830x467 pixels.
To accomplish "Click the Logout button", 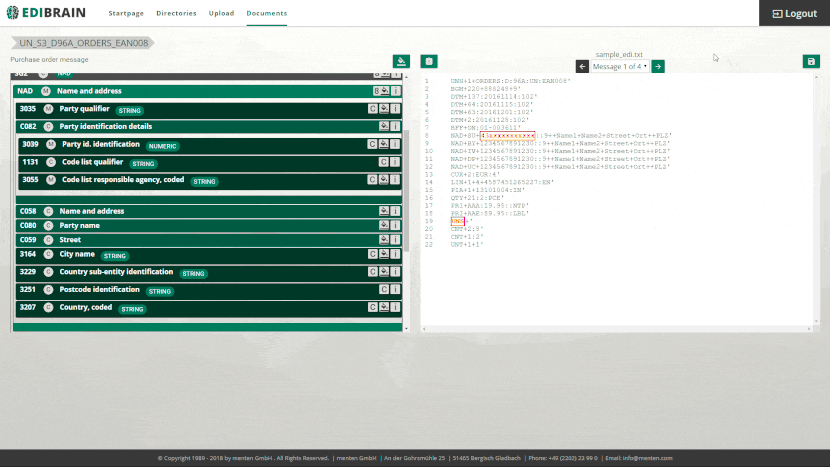I will pos(794,13).
